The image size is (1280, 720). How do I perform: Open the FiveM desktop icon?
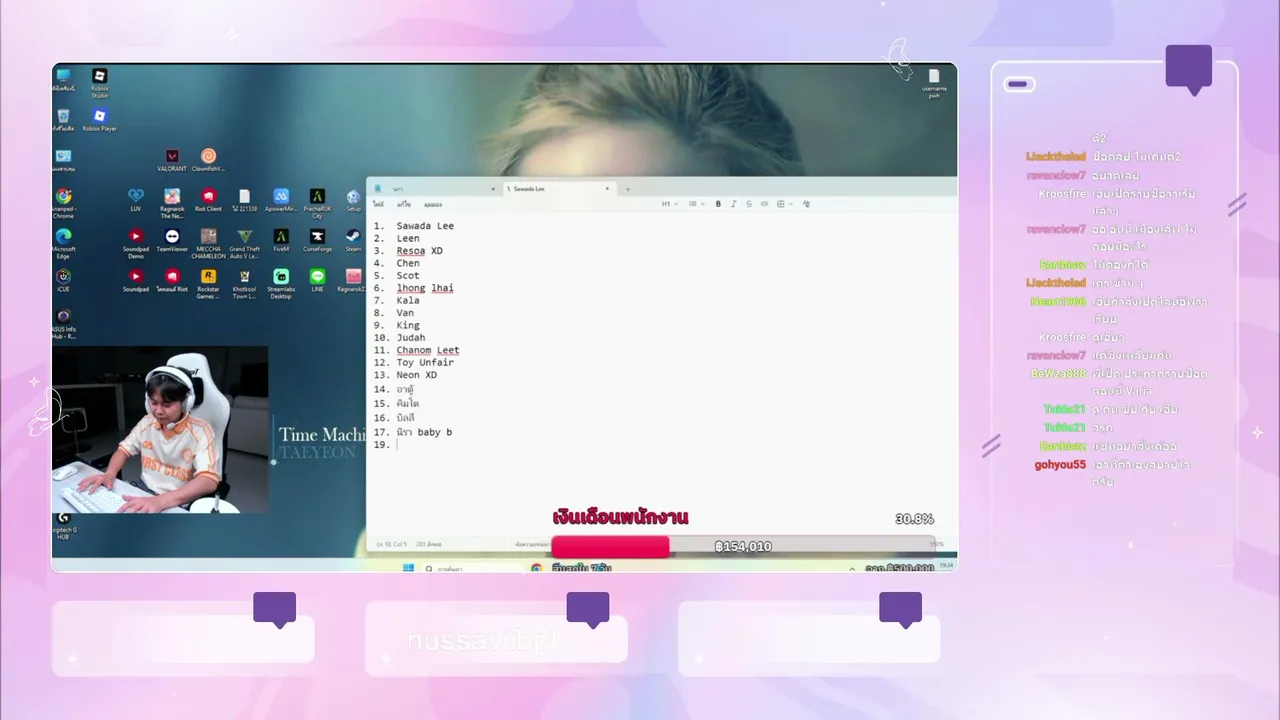281,241
